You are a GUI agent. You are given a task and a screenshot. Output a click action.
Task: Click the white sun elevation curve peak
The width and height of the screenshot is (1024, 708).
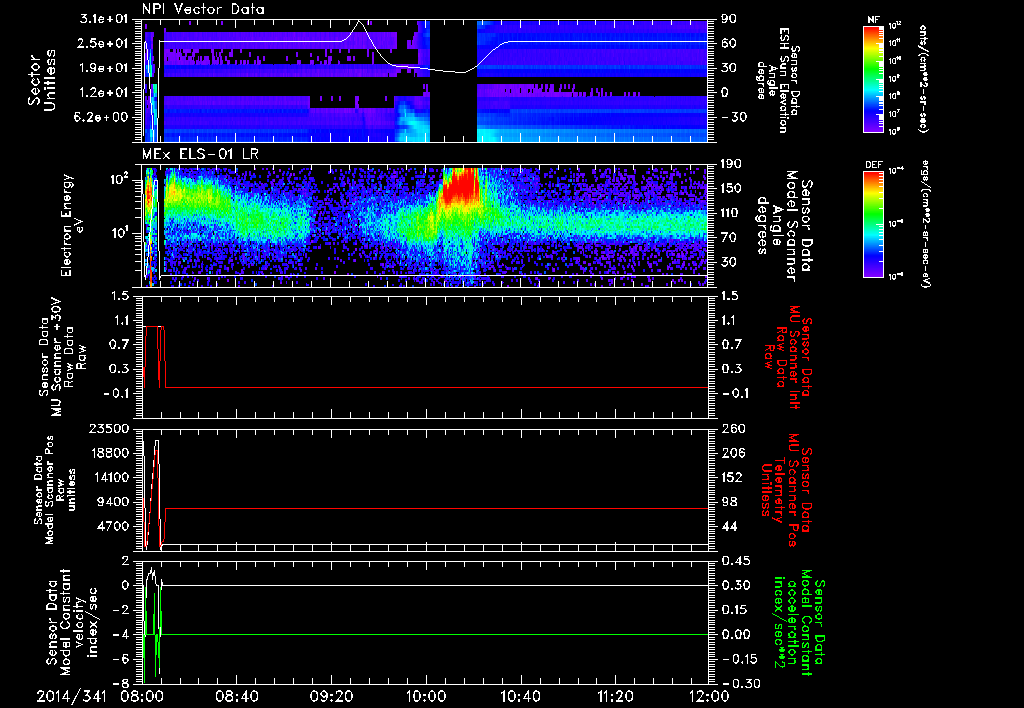360,22
